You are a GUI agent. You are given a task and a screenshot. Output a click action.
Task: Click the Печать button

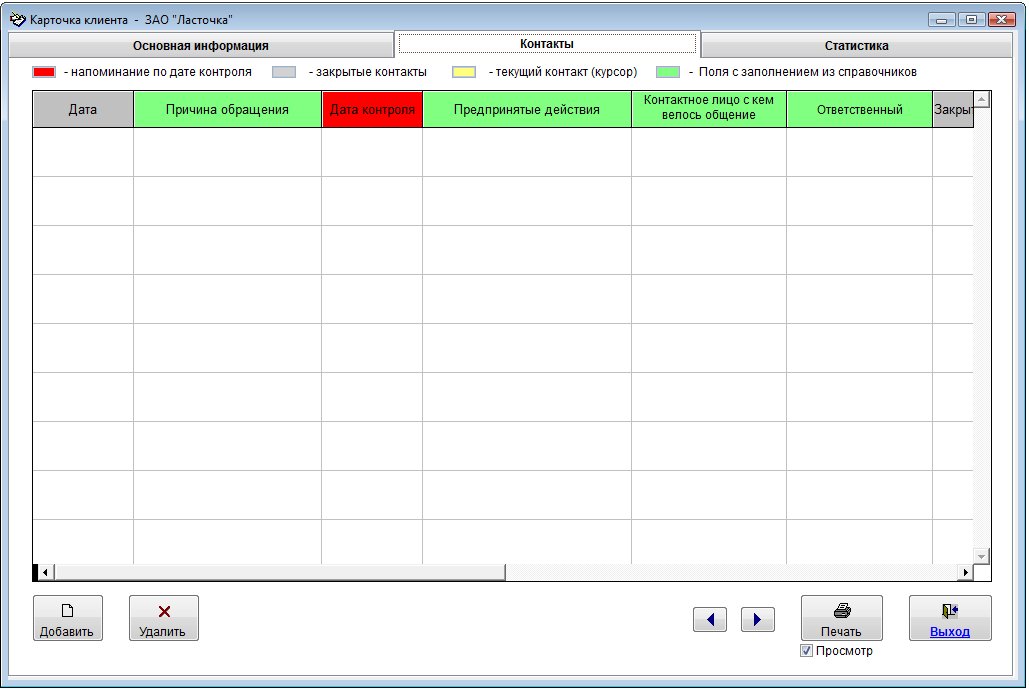pos(841,618)
